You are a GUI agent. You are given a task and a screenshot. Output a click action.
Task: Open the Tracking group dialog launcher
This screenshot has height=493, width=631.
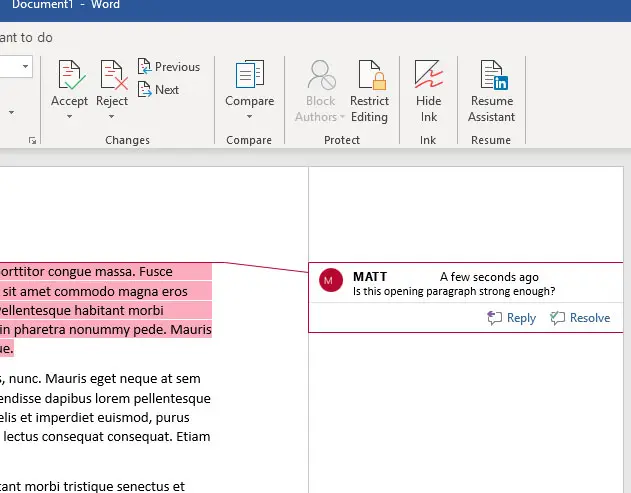click(32, 141)
